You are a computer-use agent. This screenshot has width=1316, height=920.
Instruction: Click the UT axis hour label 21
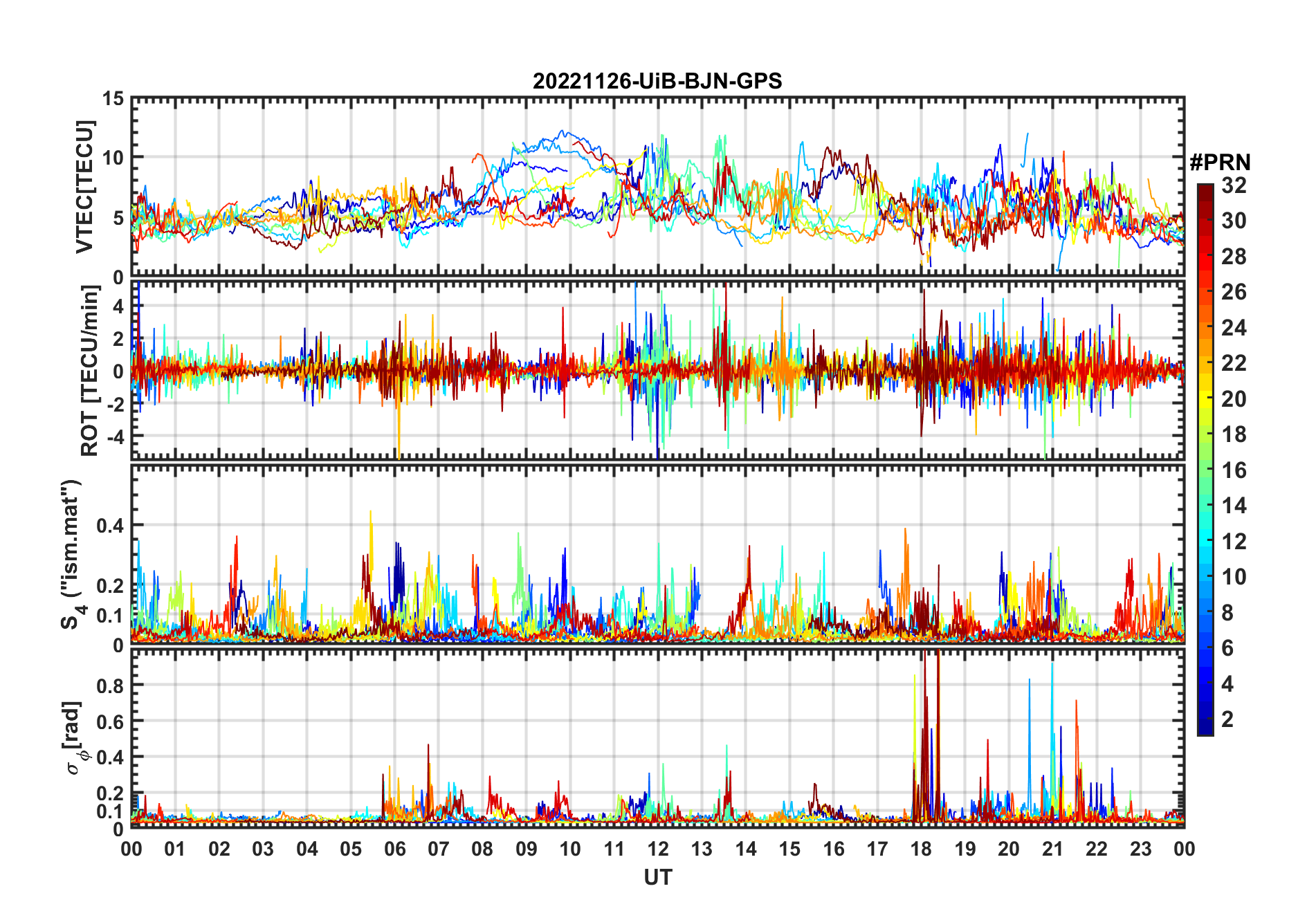pyautogui.click(x=1052, y=849)
